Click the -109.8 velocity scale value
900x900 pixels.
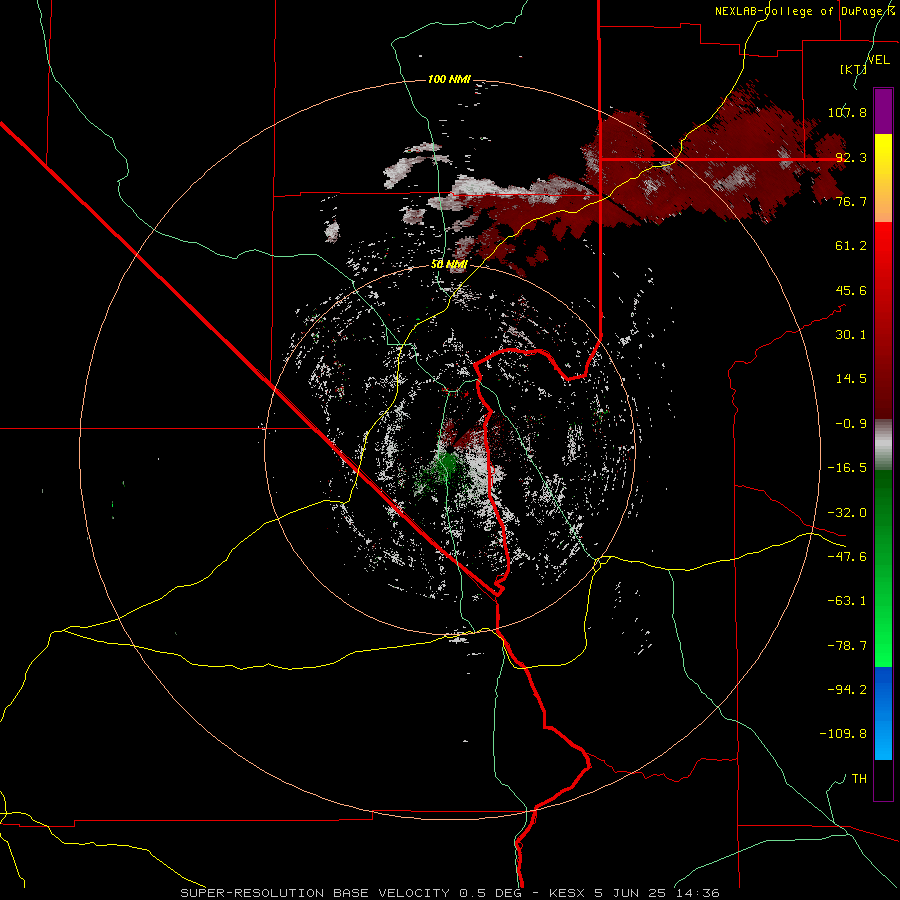843,734
